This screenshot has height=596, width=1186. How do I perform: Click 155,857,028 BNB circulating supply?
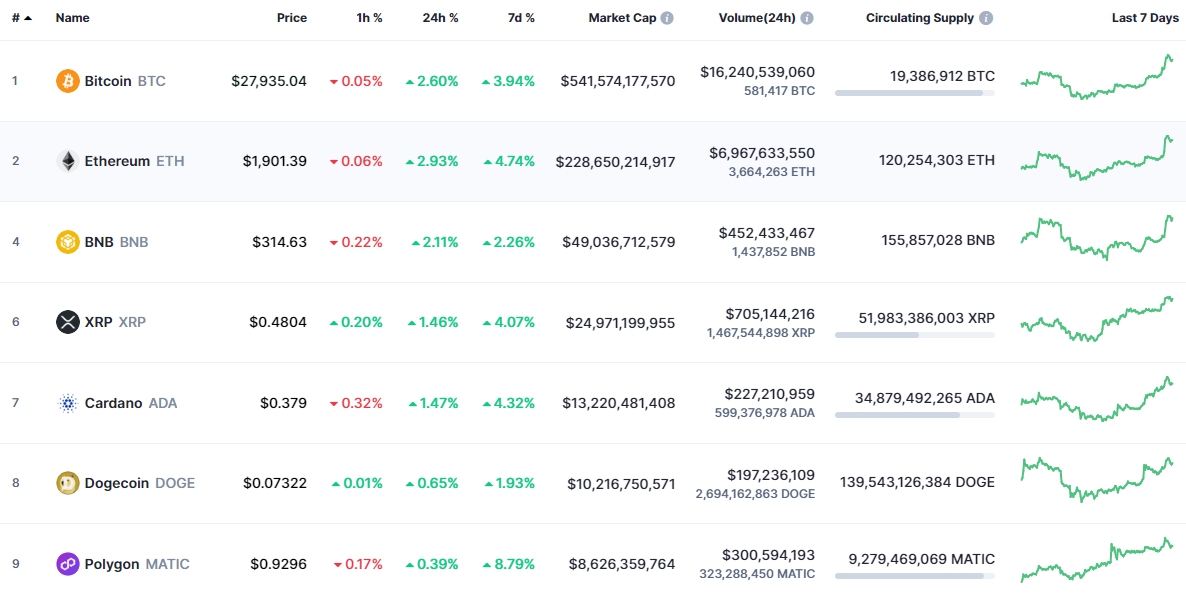click(938, 241)
